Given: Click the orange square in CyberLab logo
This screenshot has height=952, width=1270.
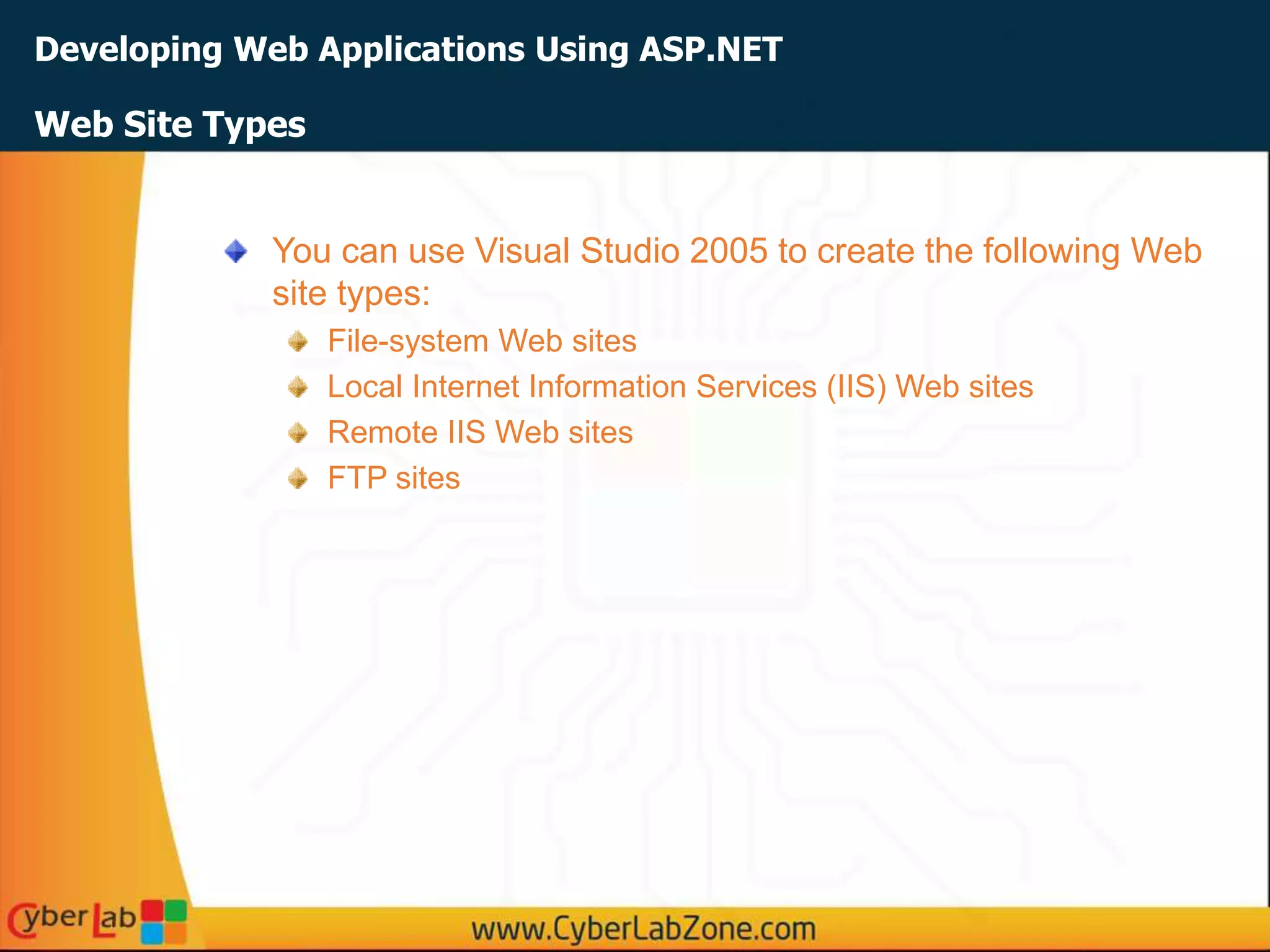Looking at the screenshot, I should [x=175, y=932].
